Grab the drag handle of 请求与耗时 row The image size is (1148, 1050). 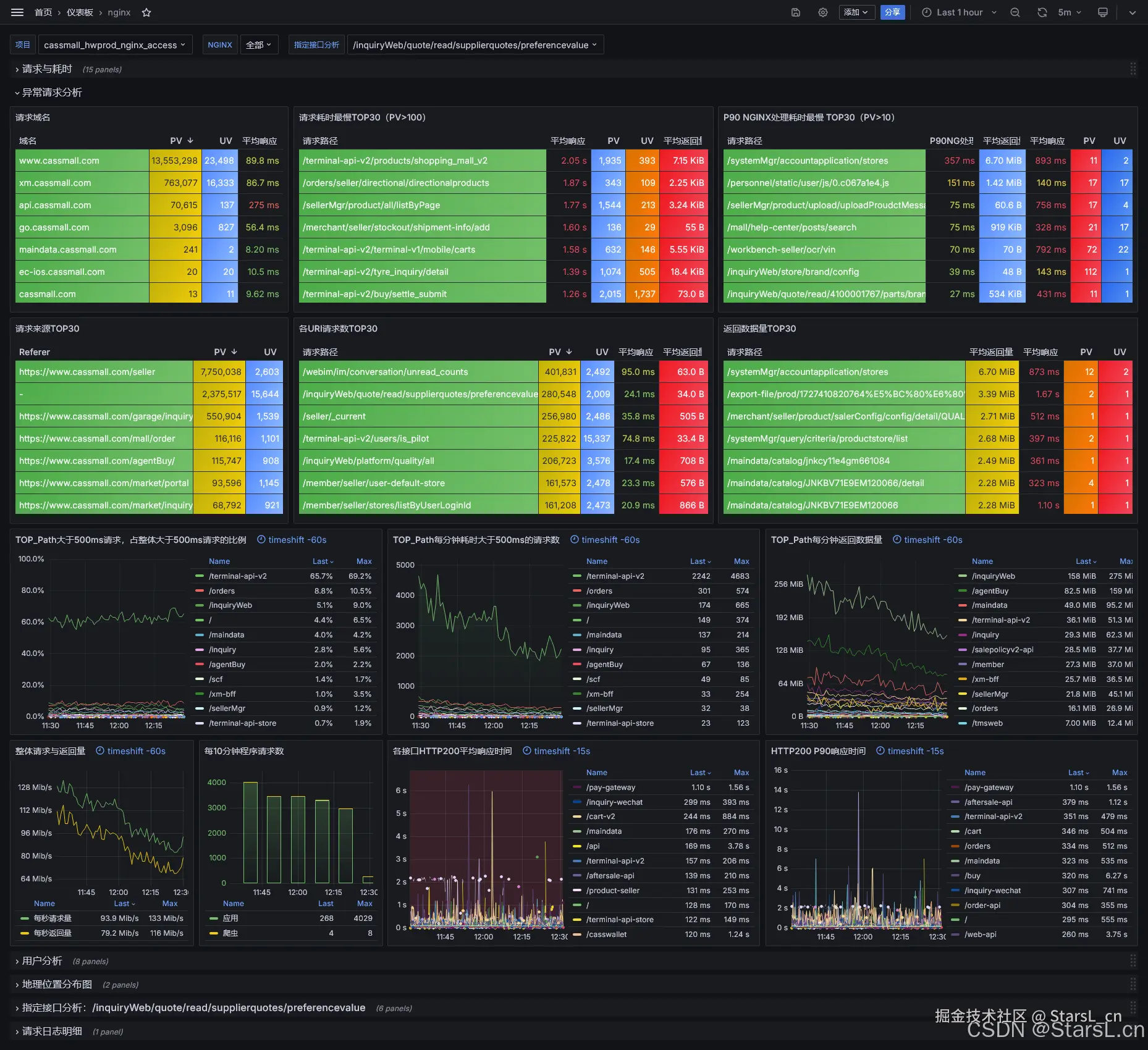(x=1133, y=69)
